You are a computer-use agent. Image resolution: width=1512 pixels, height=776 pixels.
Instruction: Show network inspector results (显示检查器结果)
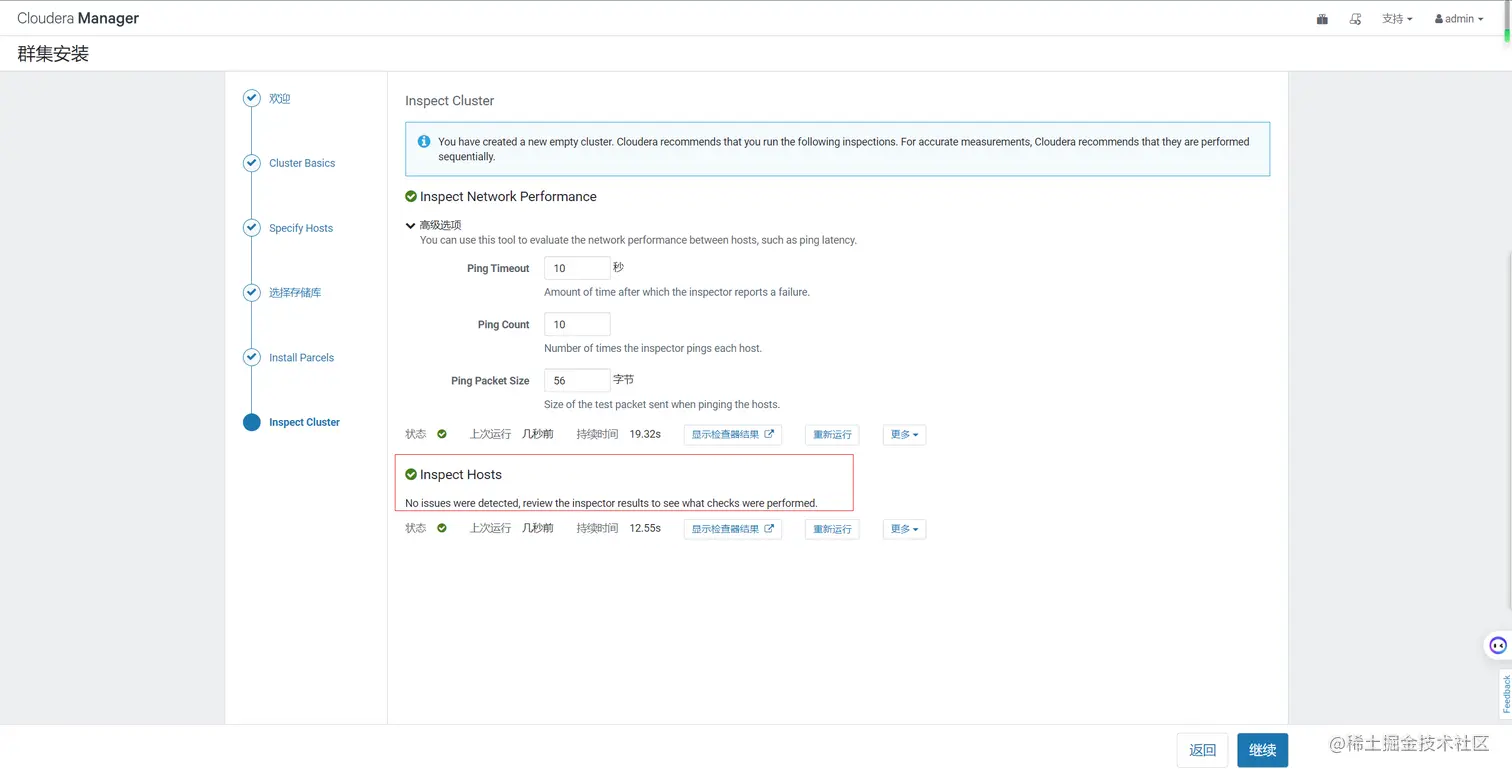tap(733, 434)
